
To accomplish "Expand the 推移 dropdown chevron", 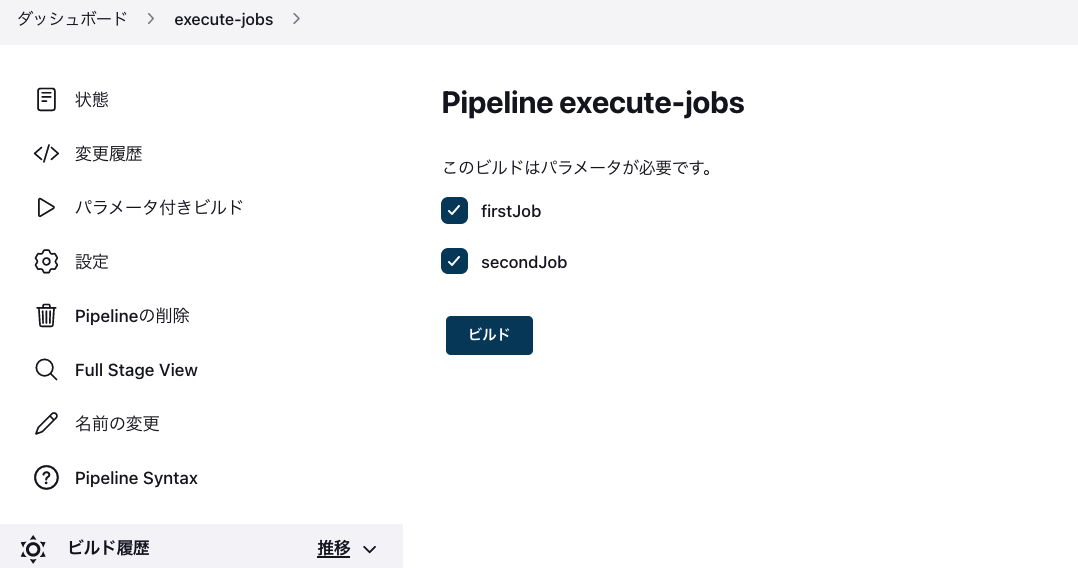I will point(370,549).
